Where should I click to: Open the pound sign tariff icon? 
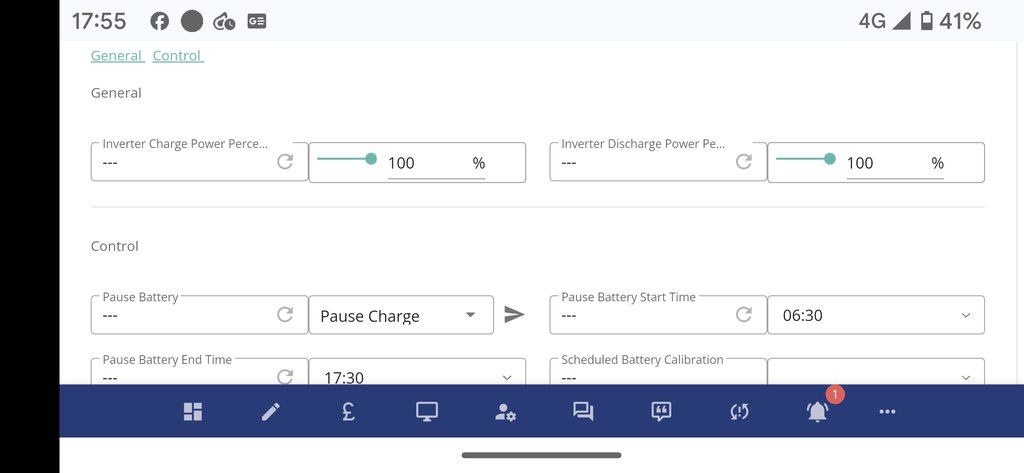click(349, 412)
